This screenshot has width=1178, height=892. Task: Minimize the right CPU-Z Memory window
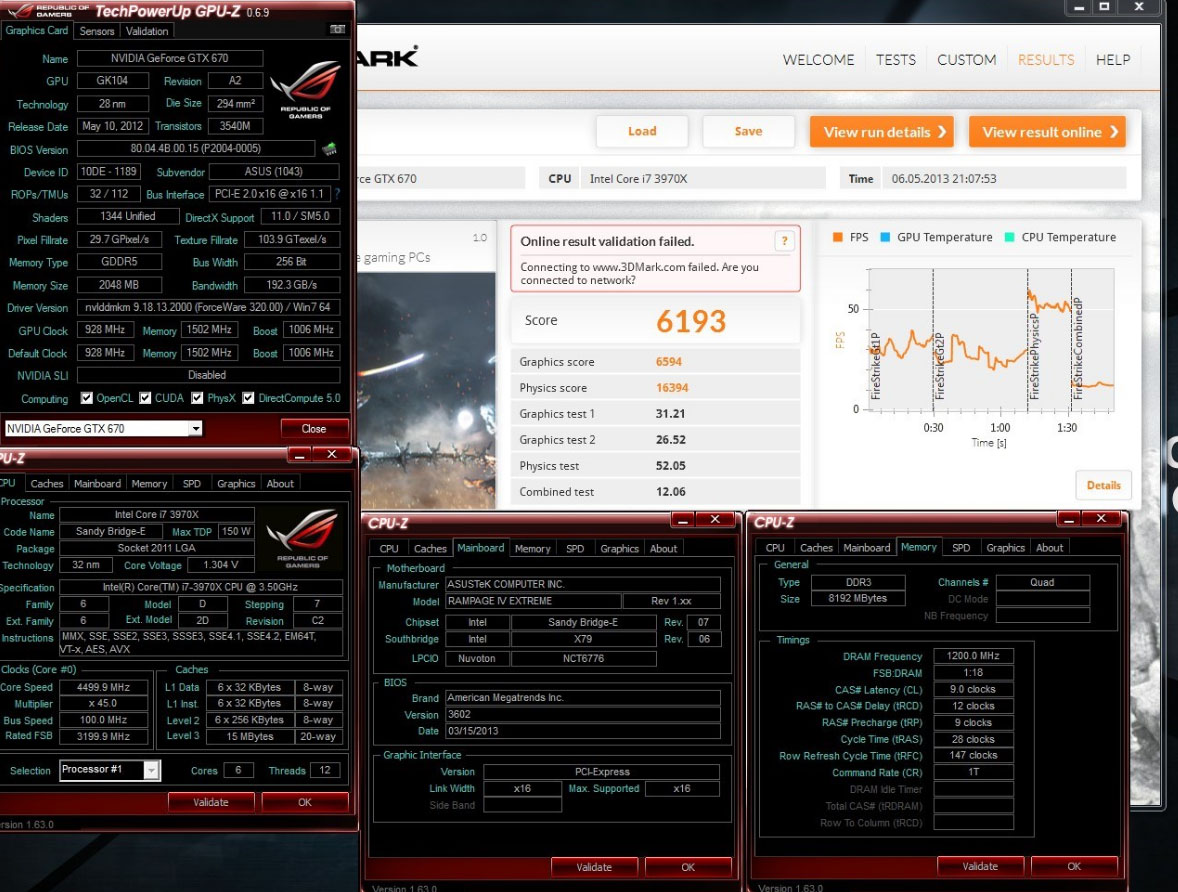[1068, 519]
